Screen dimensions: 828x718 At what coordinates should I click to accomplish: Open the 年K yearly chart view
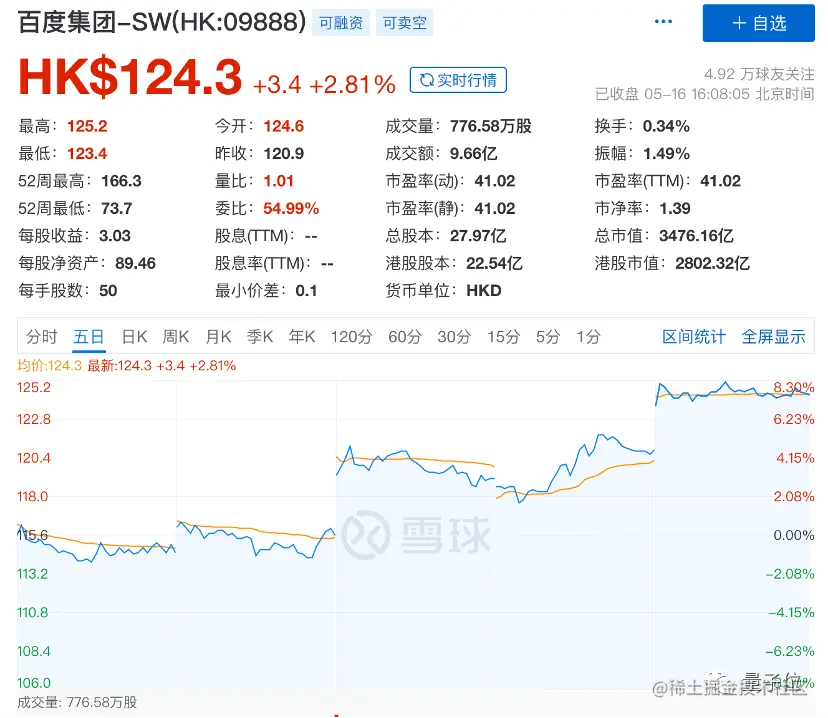click(302, 337)
